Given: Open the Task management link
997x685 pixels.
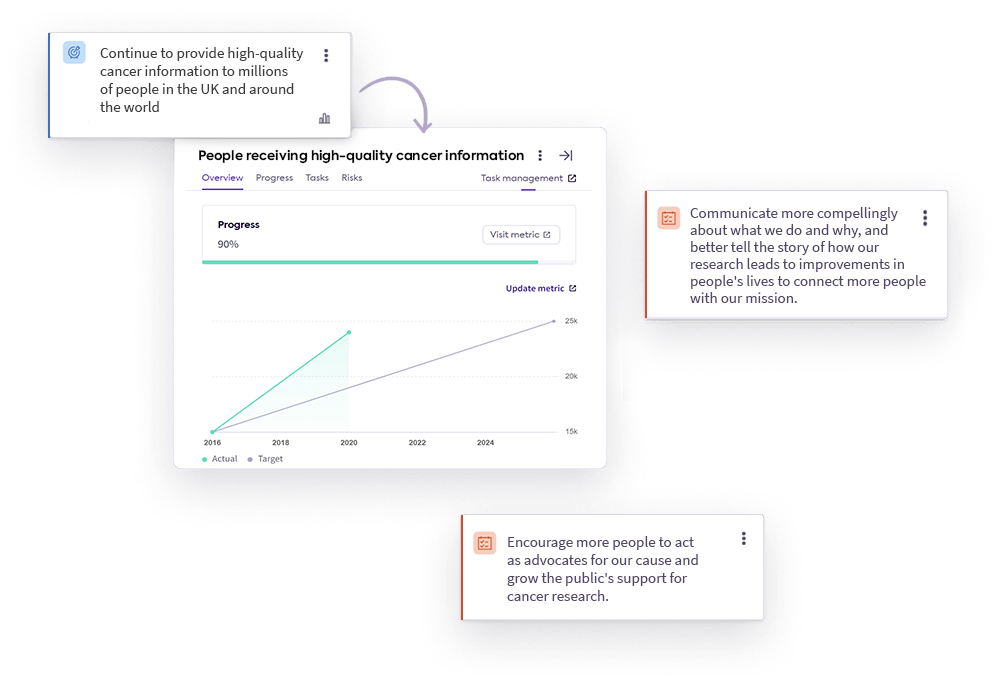Looking at the screenshot, I should [x=528, y=179].
